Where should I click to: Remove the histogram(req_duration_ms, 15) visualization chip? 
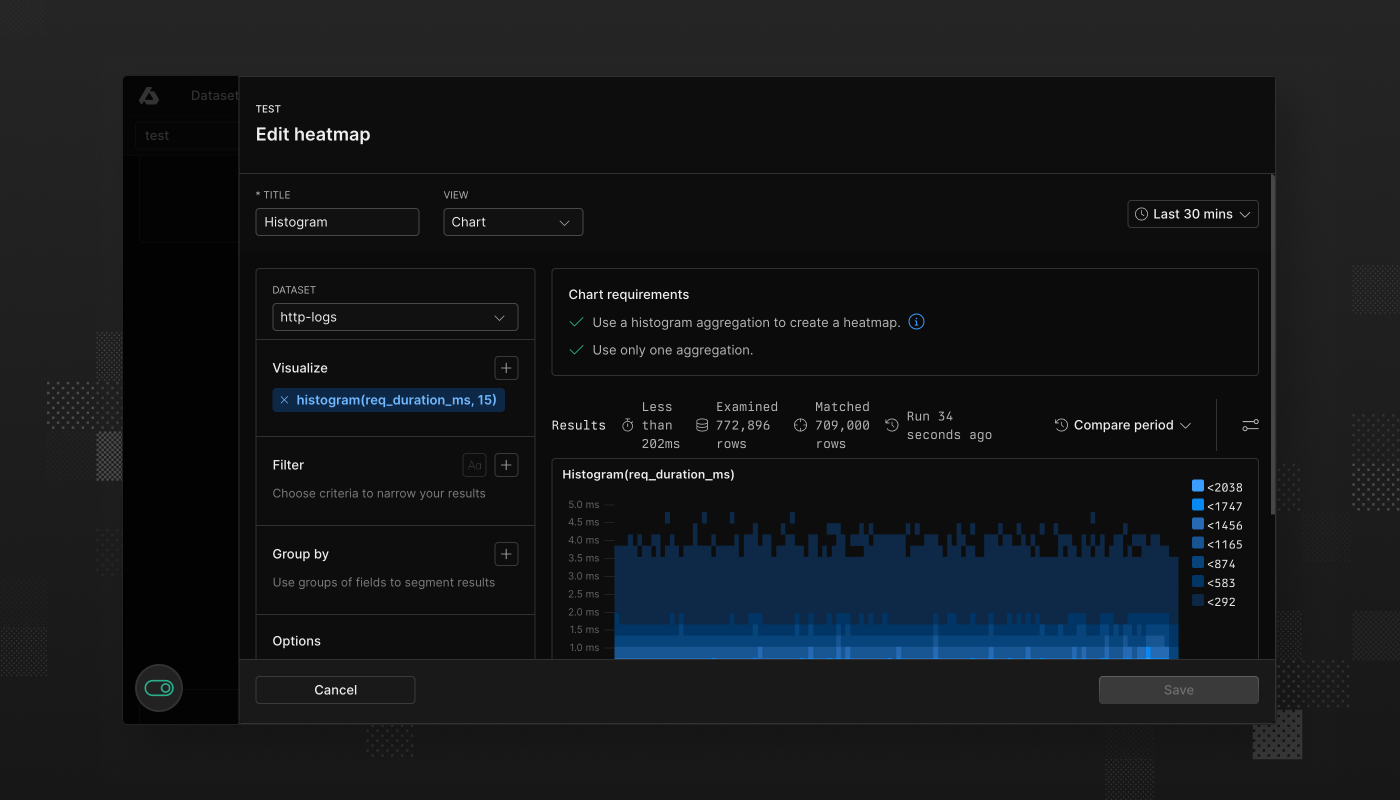point(284,399)
